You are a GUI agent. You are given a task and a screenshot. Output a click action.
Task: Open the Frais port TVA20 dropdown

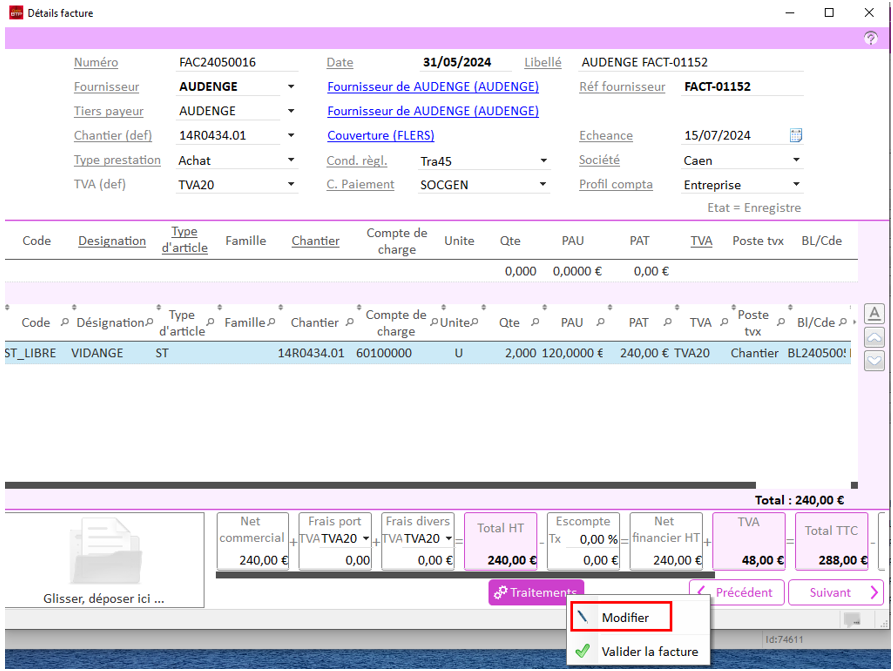(x=365, y=539)
